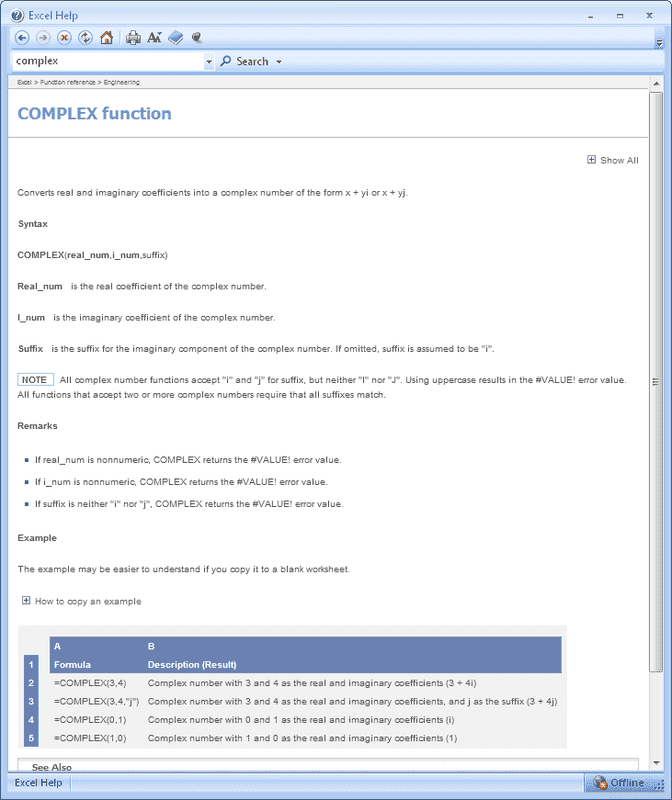Click the 'Remarks' heading
This screenshot has height=800, width=672.
coord(37,426)
